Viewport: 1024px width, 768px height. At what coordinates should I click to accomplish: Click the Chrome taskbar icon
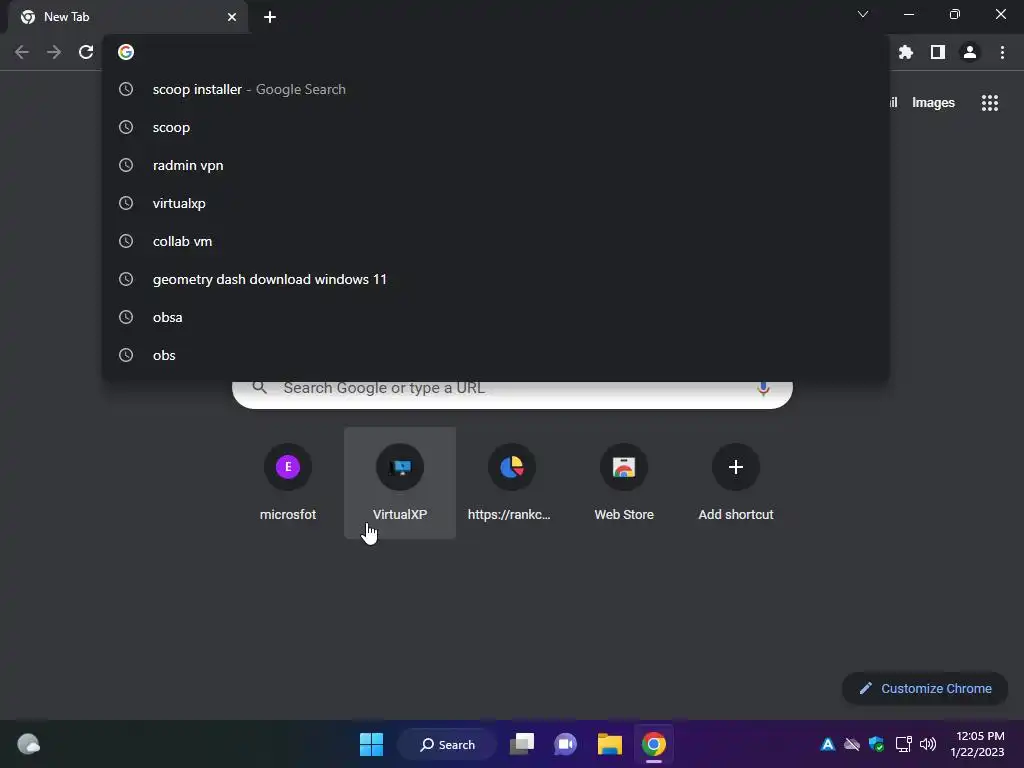654,744
